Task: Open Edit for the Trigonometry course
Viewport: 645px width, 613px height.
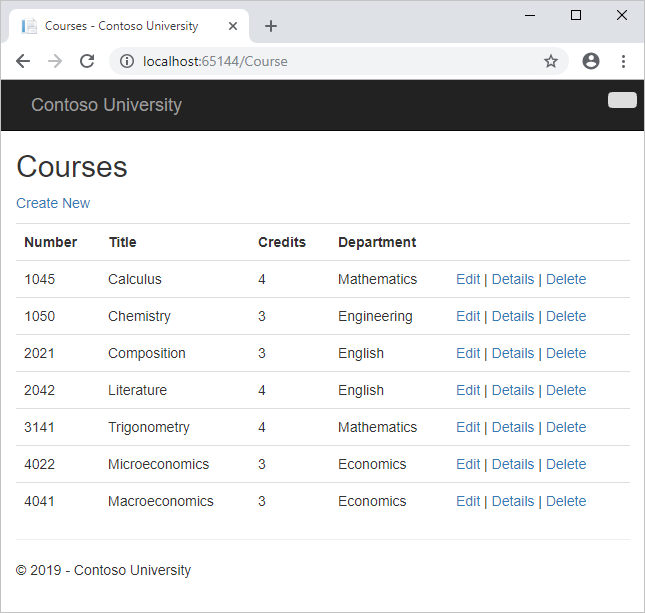Action: click(468, 427)
